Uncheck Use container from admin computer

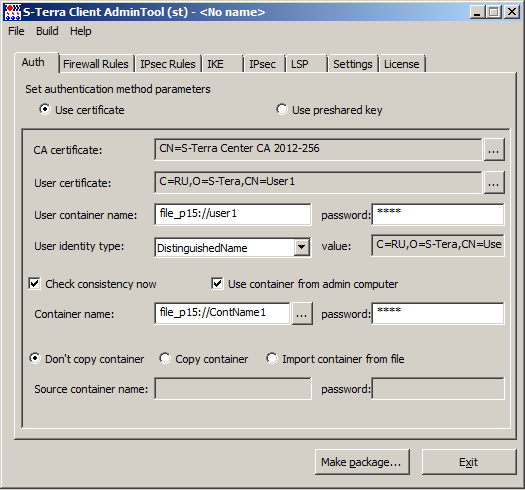tap(305, 284)
